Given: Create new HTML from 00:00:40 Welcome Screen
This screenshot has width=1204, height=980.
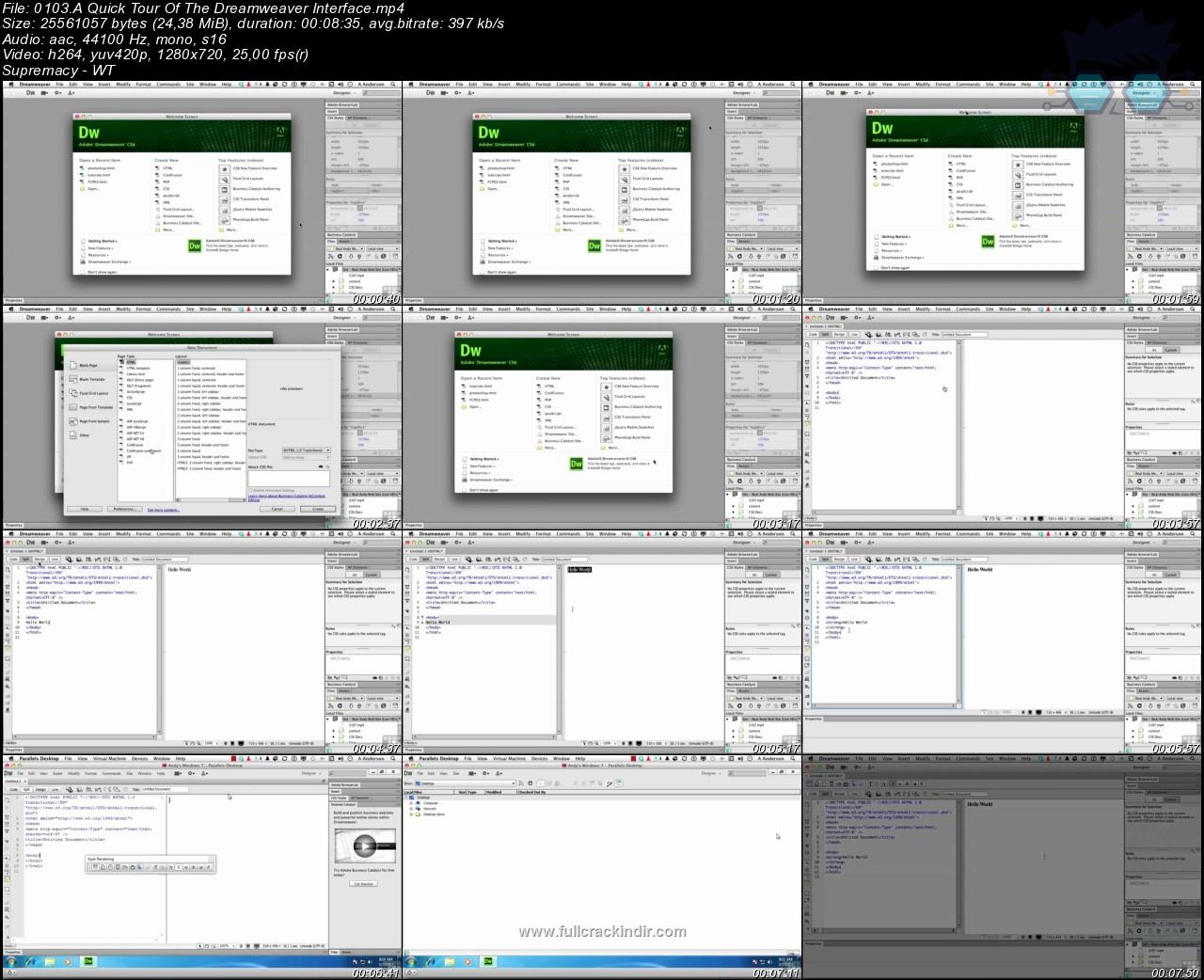Looking at the screenshot, I should coord(165,168).
